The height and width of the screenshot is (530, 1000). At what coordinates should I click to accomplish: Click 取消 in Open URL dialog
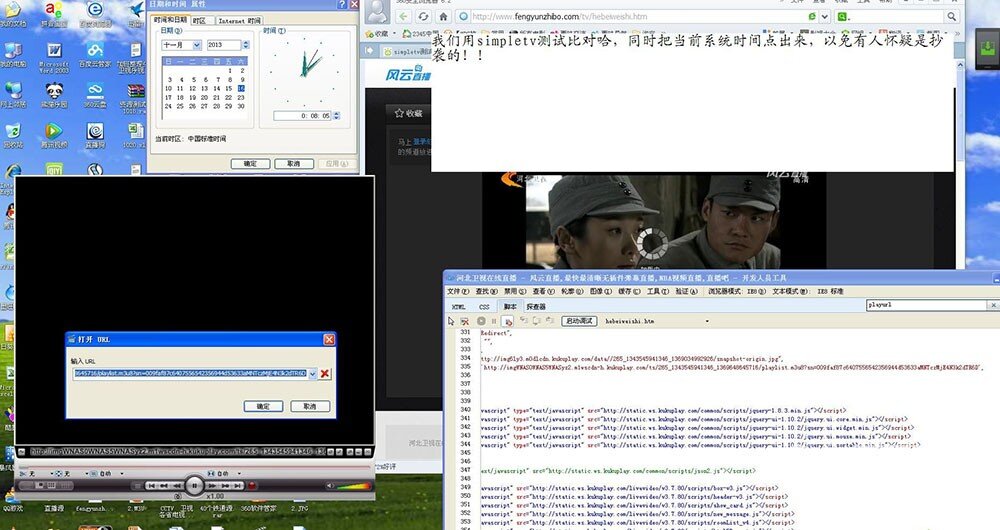[x=310, y=406]
